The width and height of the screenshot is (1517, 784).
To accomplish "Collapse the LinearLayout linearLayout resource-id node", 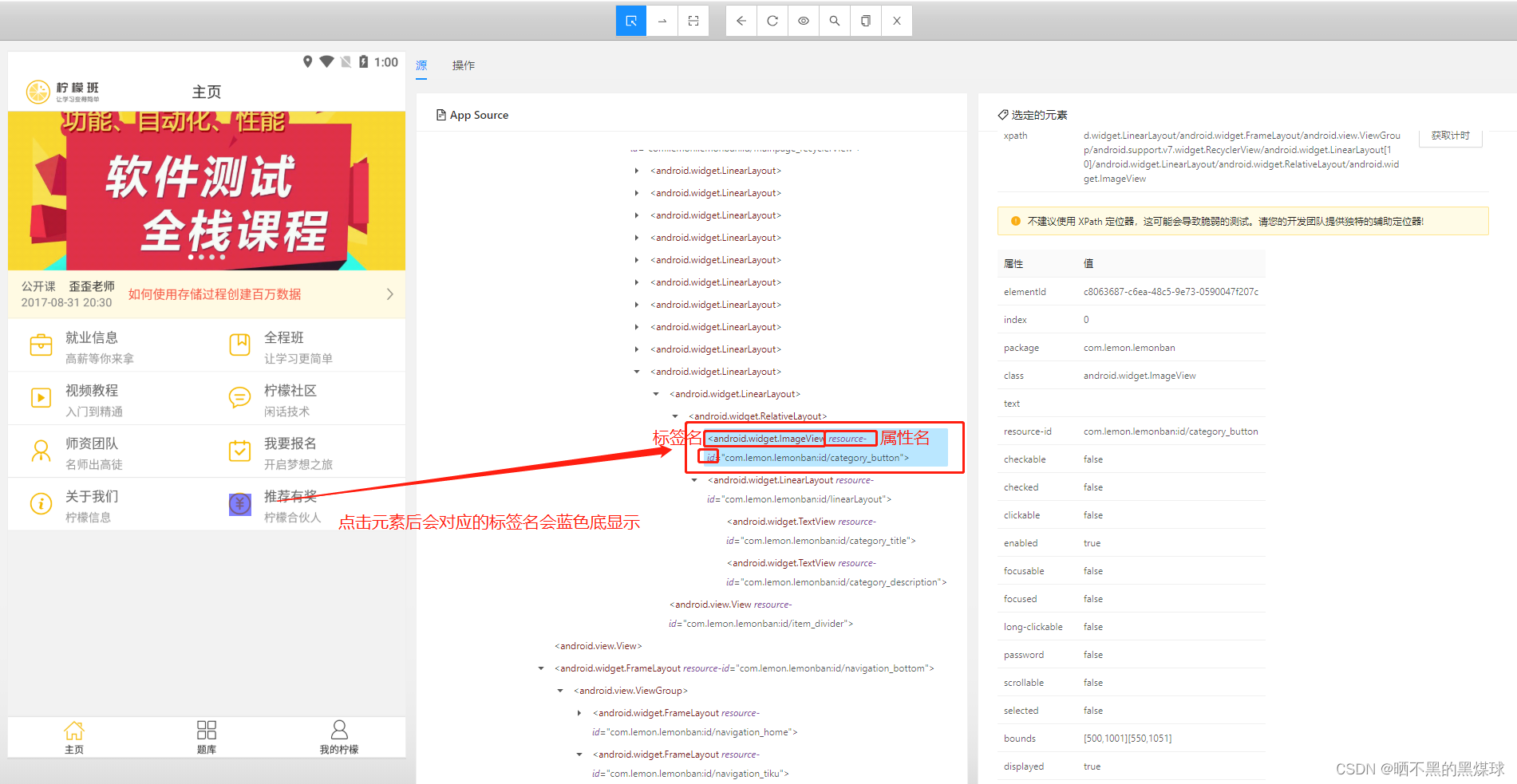I will coord(694,480).
